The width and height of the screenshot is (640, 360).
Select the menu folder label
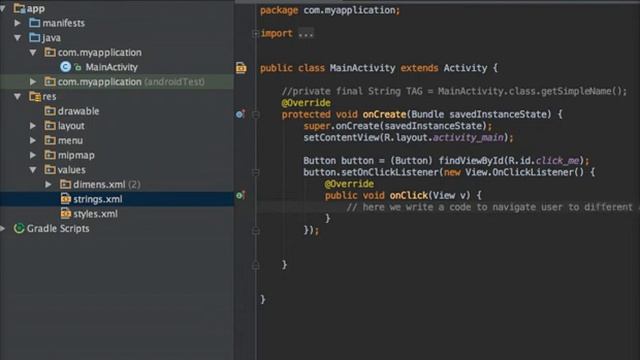point(70,140)
